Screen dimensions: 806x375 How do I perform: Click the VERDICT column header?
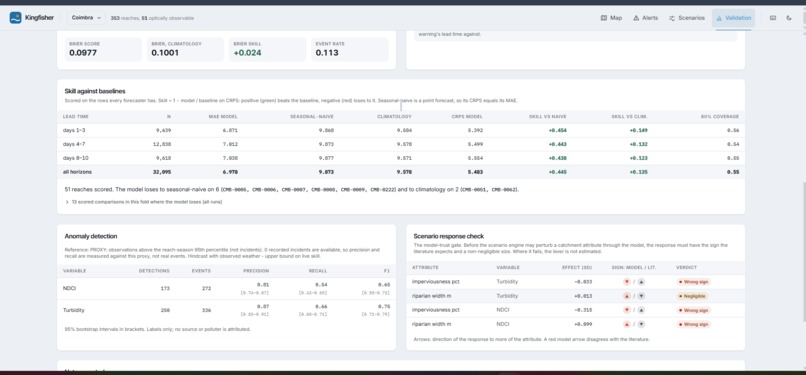tap(687, 268)
